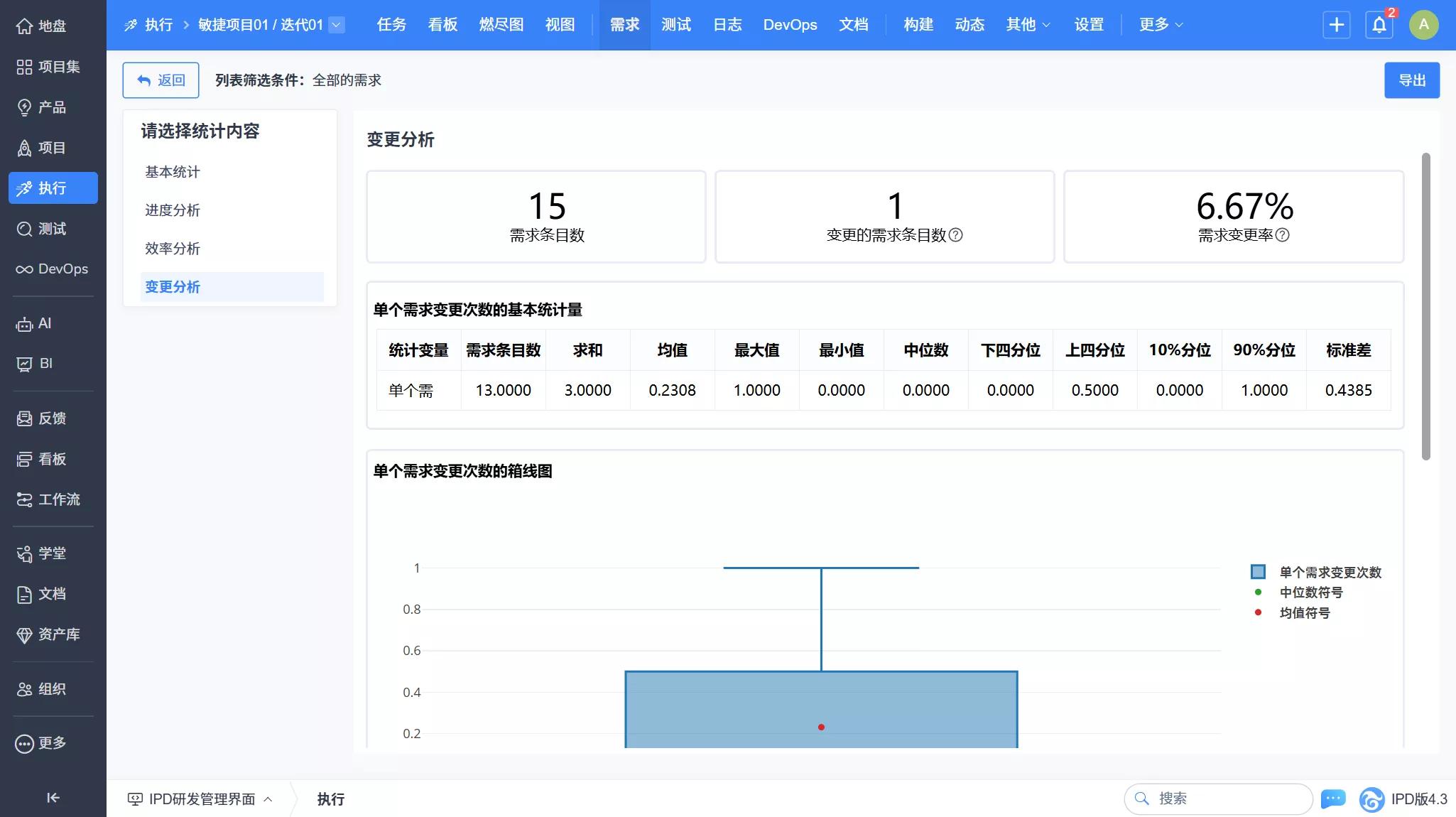Select the 测试 icon in the sidebar
The height and width of the screenshot is (817, 1456).
[26, 229]
